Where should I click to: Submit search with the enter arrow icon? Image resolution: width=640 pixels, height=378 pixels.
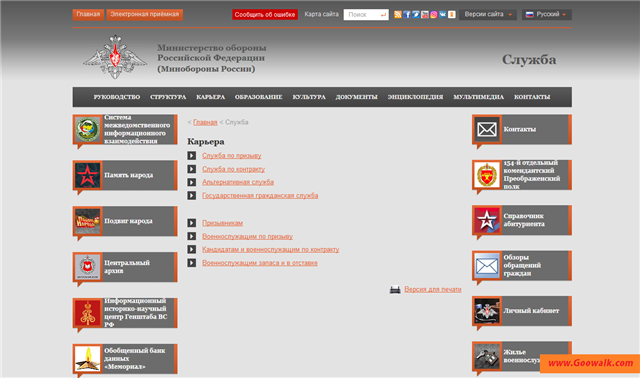click(x=383, y=15)
